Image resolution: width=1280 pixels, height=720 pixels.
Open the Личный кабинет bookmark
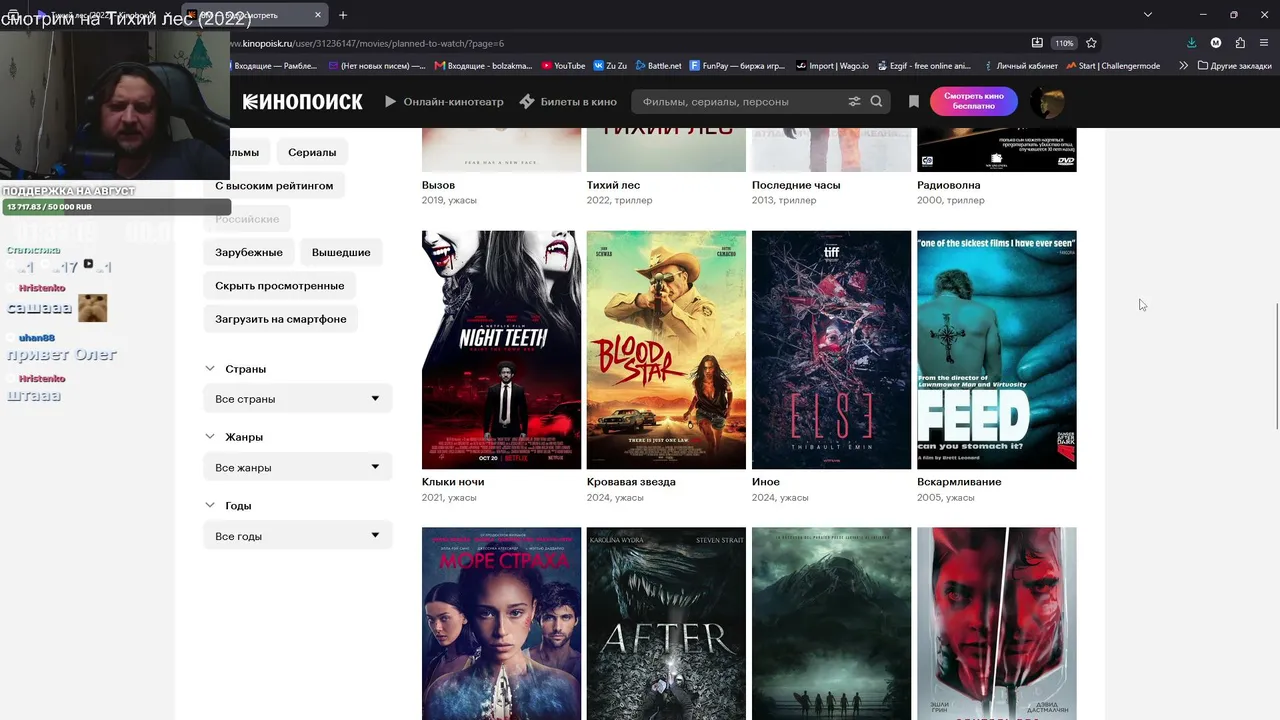point(1020,66)
